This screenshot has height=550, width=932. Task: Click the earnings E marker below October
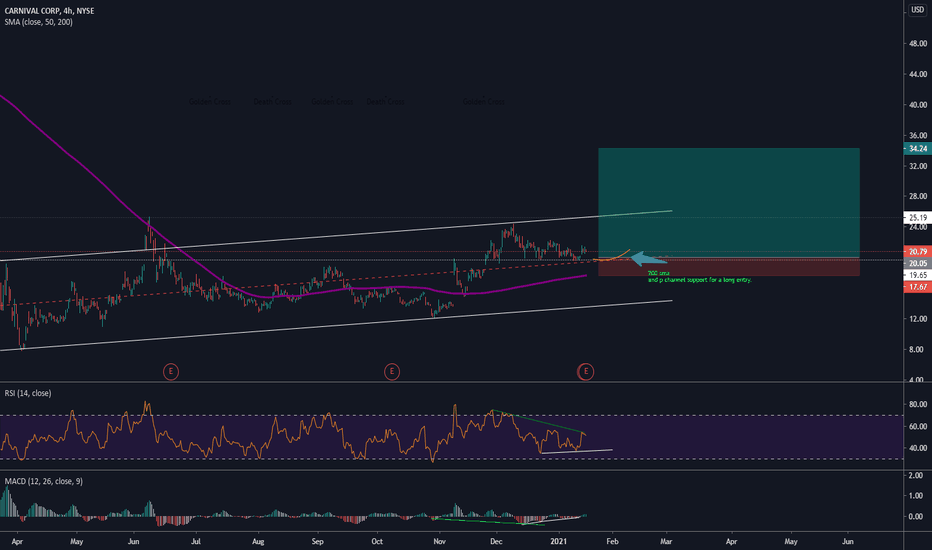coord(392,372)
